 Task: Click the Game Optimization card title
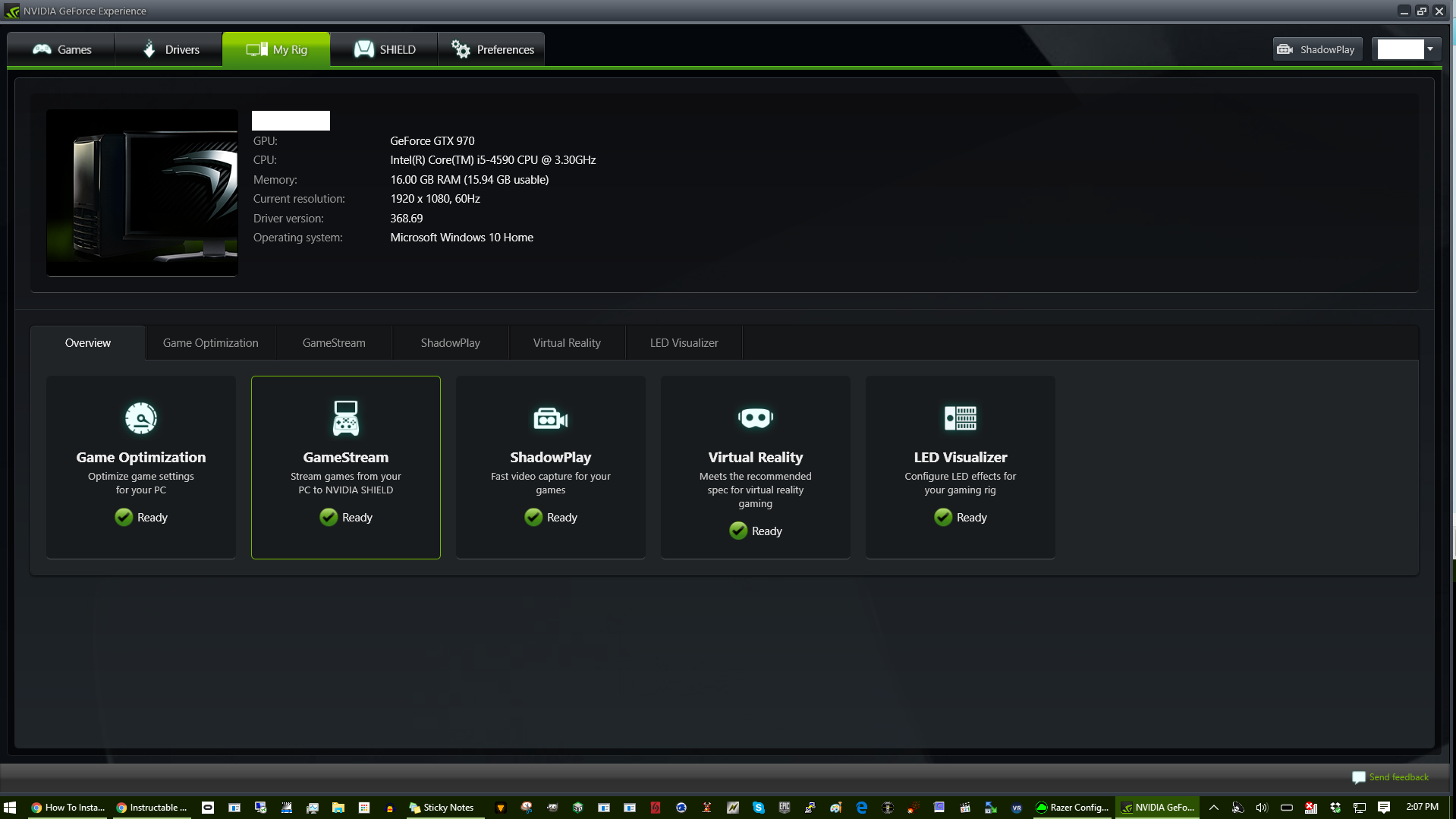pos(141,457)
